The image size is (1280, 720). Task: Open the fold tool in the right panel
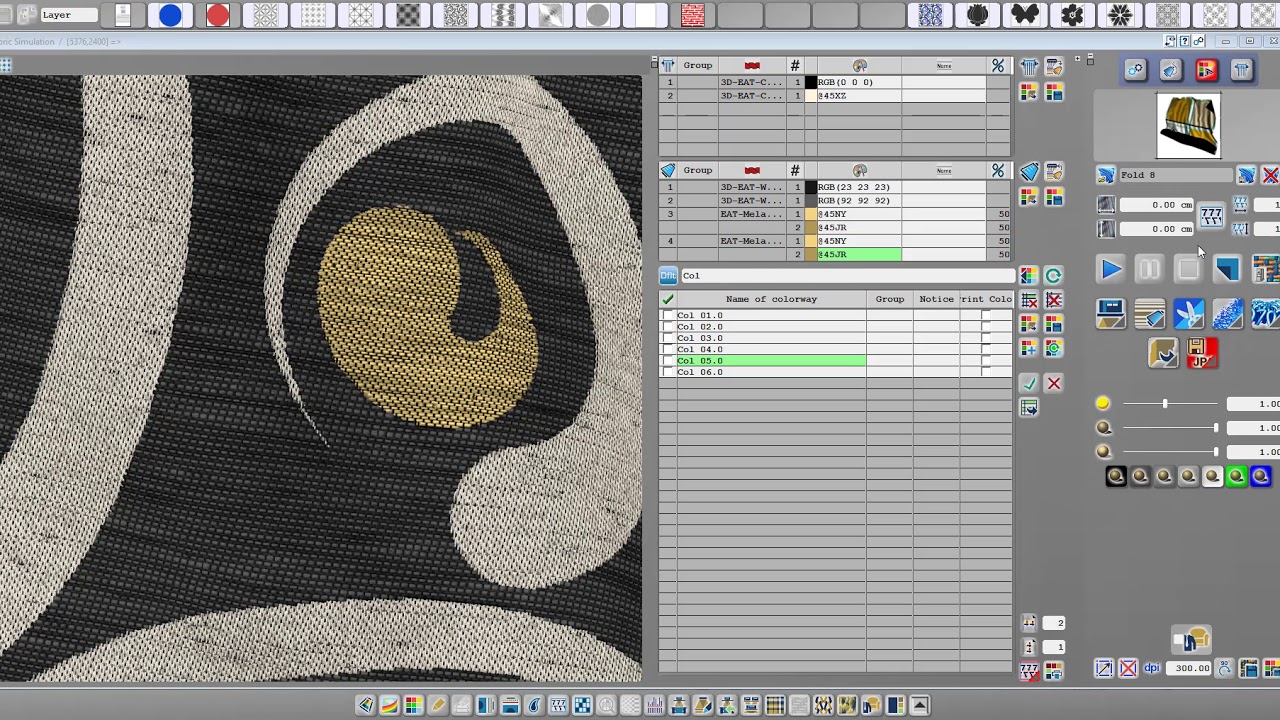click(1105, 175)
